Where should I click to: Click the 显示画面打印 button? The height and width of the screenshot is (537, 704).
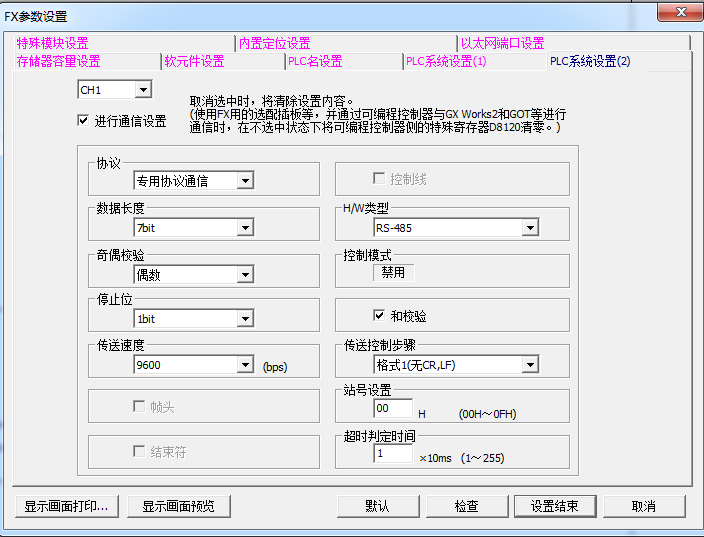66,506
